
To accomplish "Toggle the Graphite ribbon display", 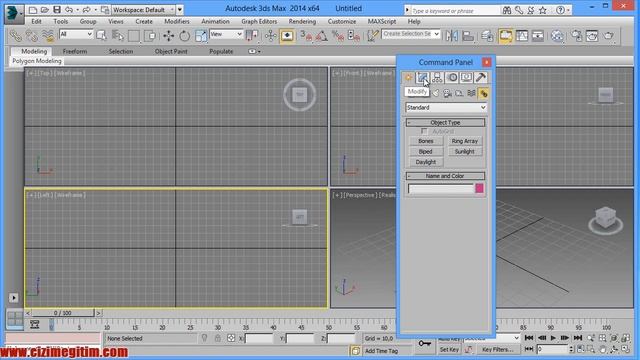I will pyautogui.click(x=506, y=36).
